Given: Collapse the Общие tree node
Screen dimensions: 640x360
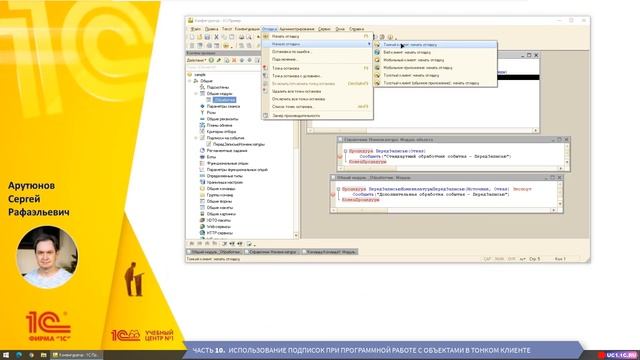Looking at the screenshot, I should [190, 81].
